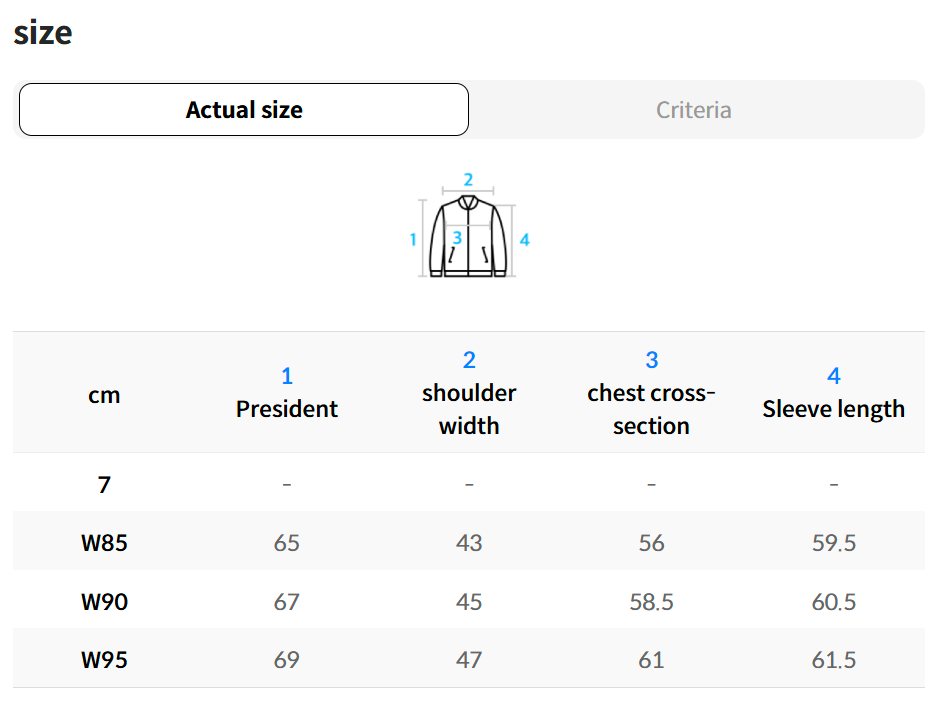Image resolution: width=947 pixels, height=718 pixels.
Task: Click label 4 right of the jacket
Action: (525, 240)
